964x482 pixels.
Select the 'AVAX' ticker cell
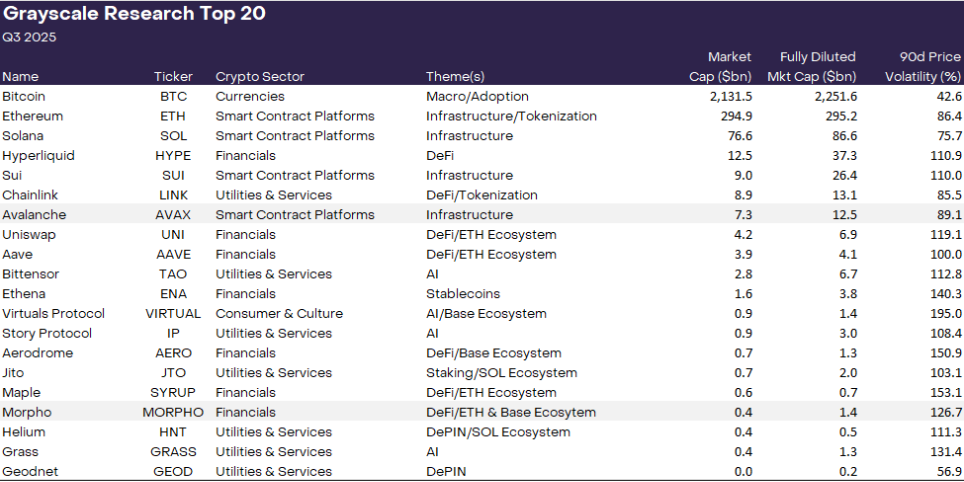tap(173, 215)
